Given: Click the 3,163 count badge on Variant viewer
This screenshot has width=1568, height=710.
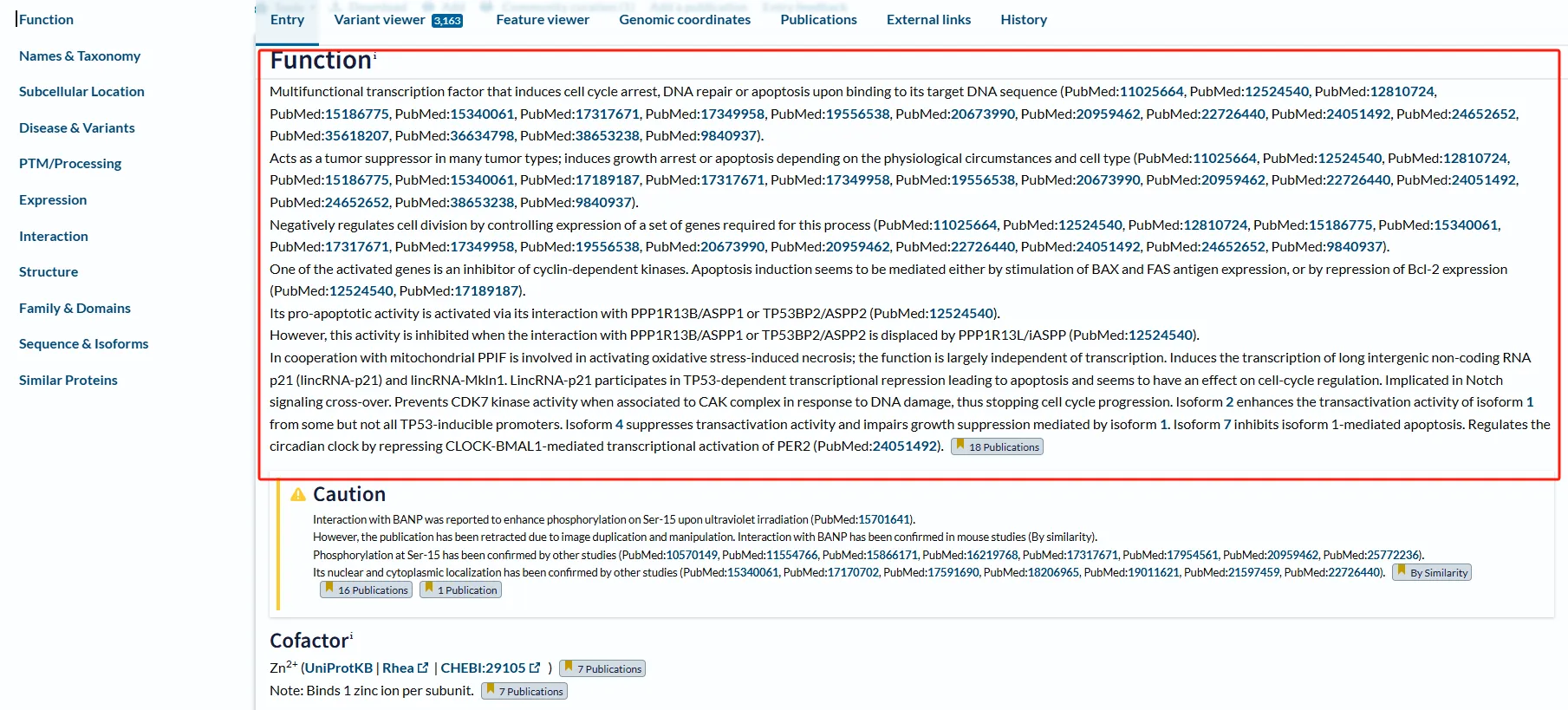Looking at the screenshot, I should pyautogui.click(x=447, y=21).
